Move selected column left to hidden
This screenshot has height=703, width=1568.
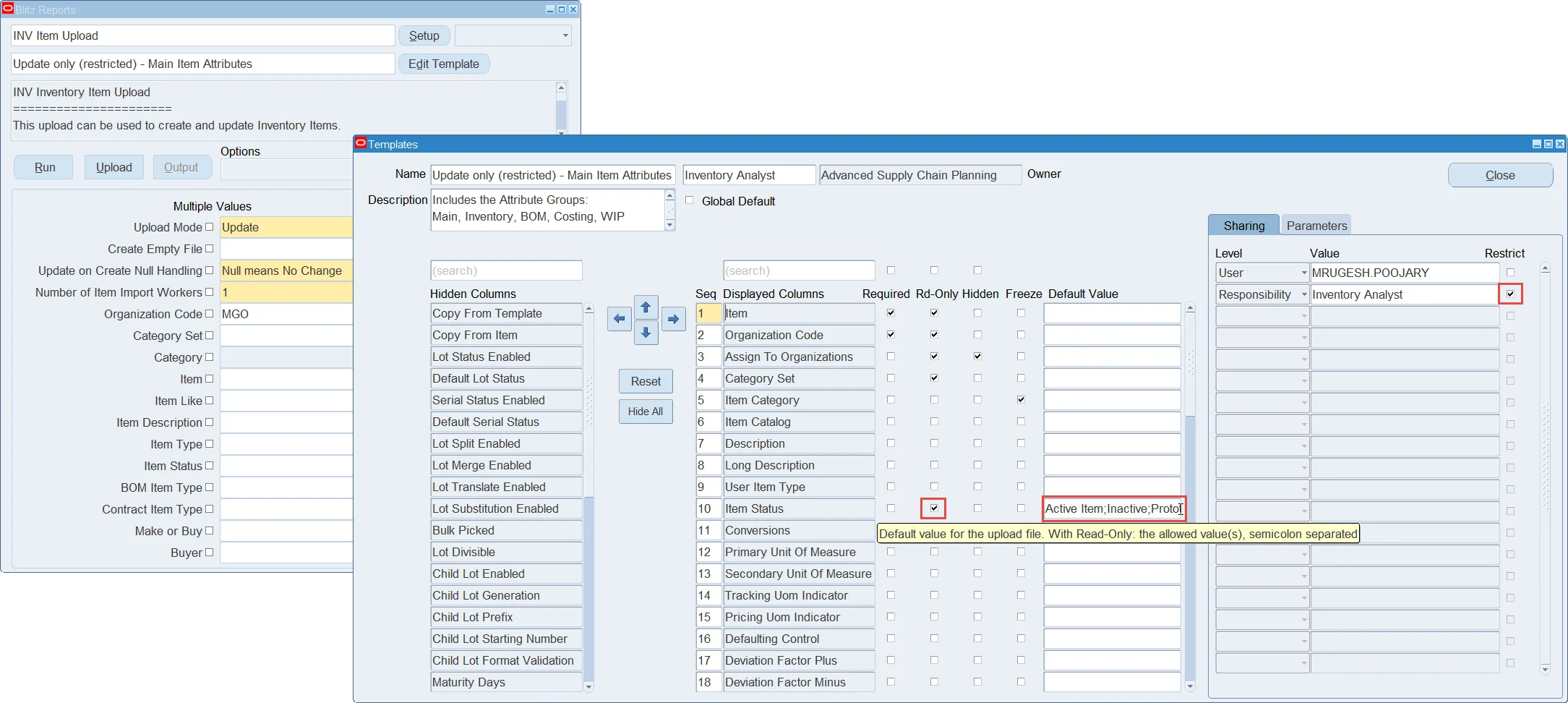[620, 319]
